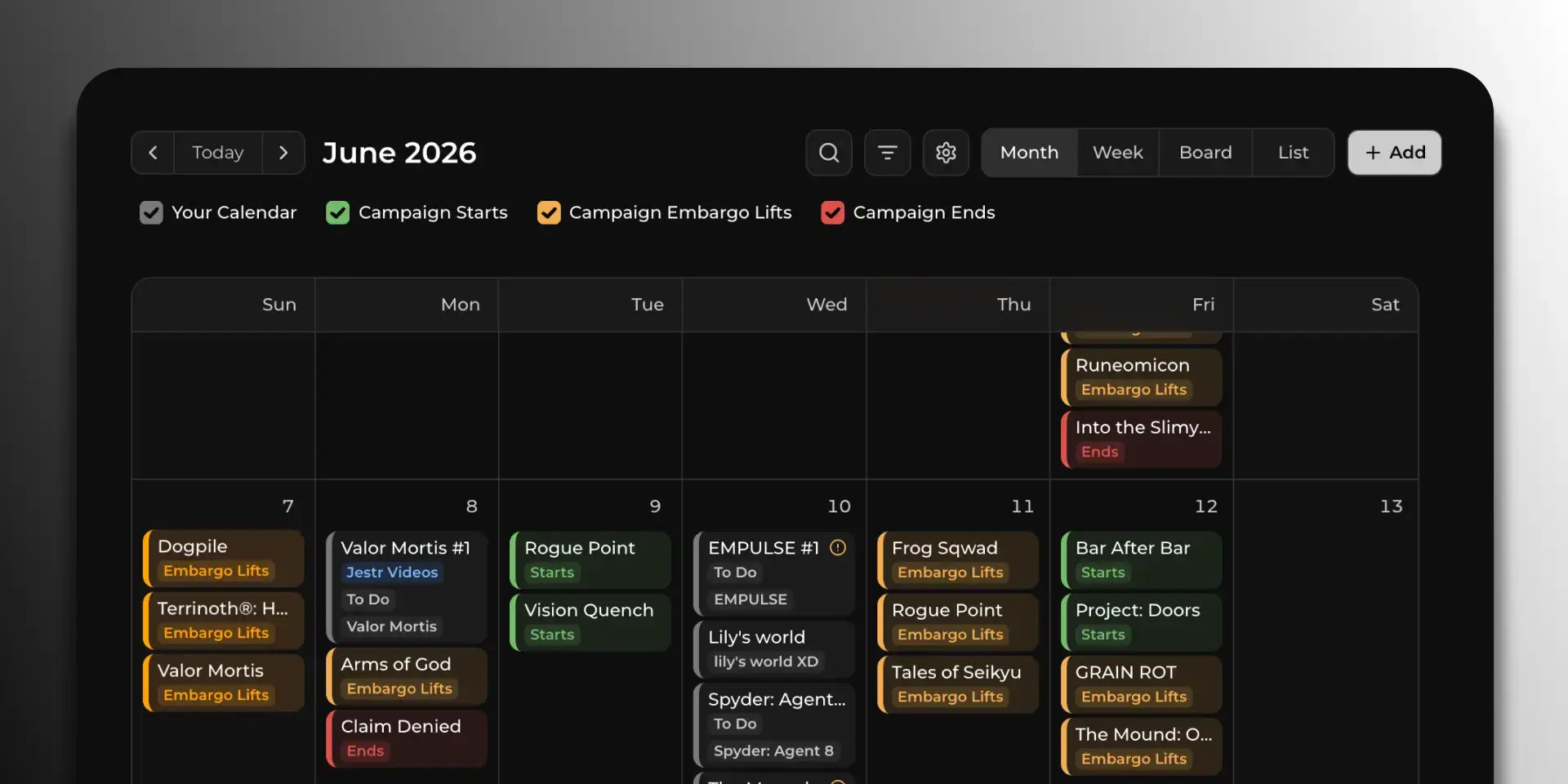Image resolution: width=1568 pixels, height=784 pixels.
Task: Open The Mound: O... embargo event
Action: click(1141, 746)
